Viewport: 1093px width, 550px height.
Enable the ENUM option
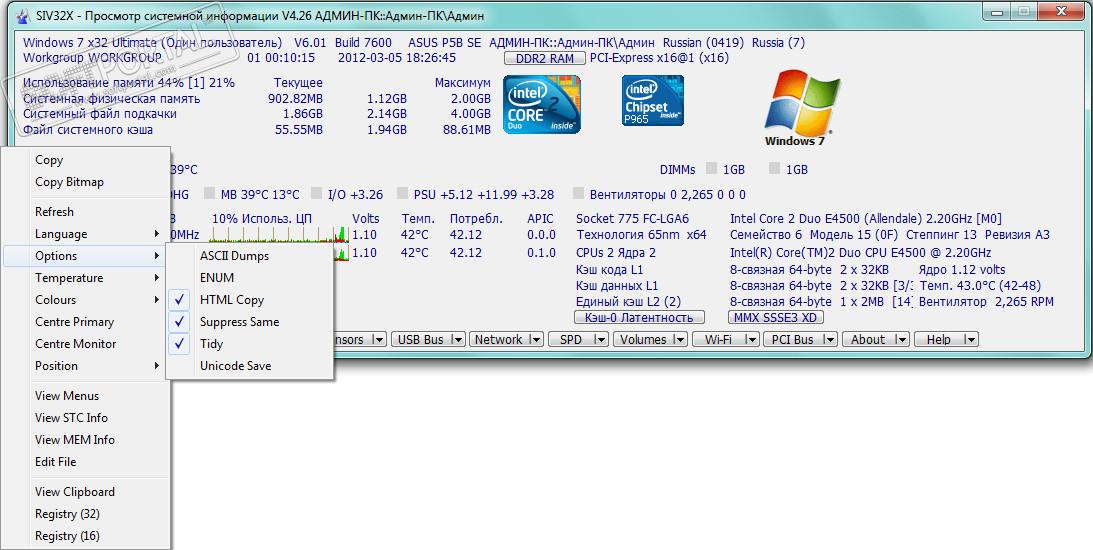[250, 277]
